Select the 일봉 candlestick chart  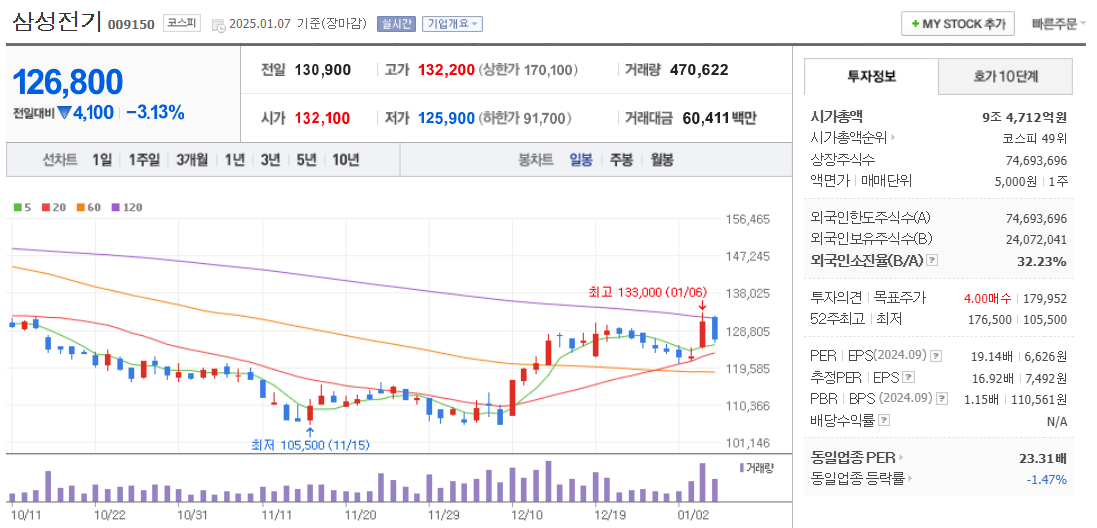pos(581,160)
